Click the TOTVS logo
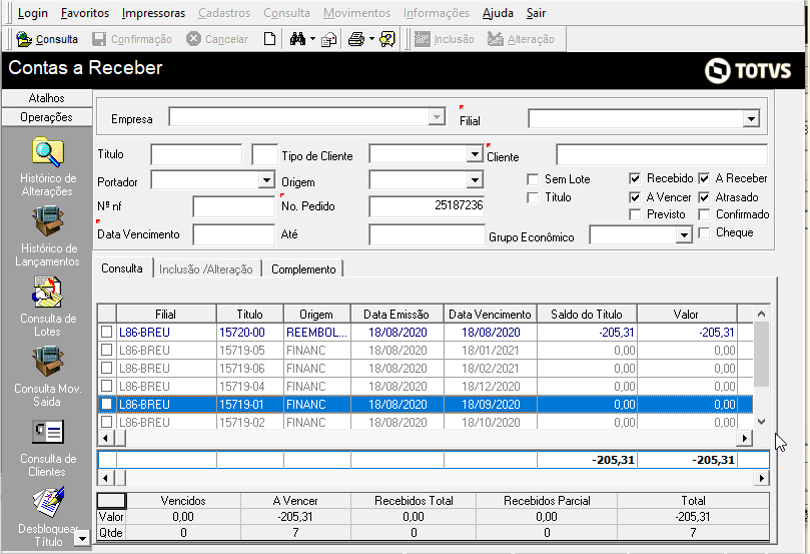 747,70
